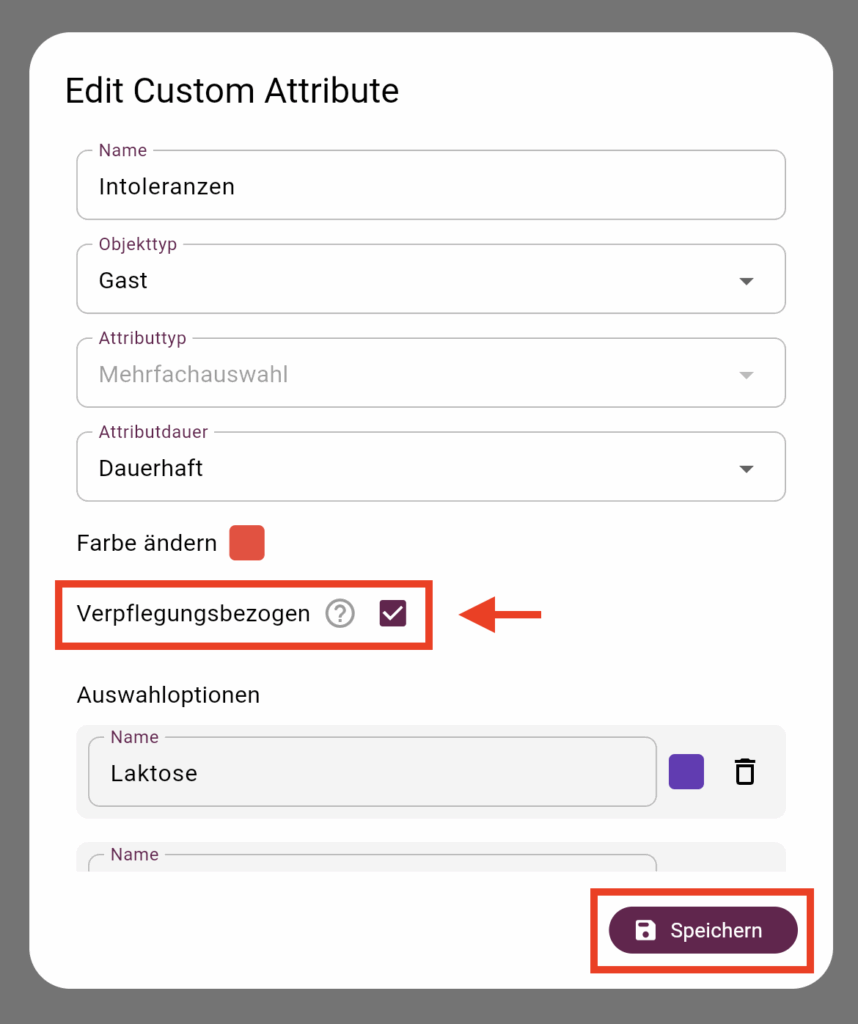Click the Verpflegungsbezogen label text
The image size is (858, 1024).
(193, 614)
